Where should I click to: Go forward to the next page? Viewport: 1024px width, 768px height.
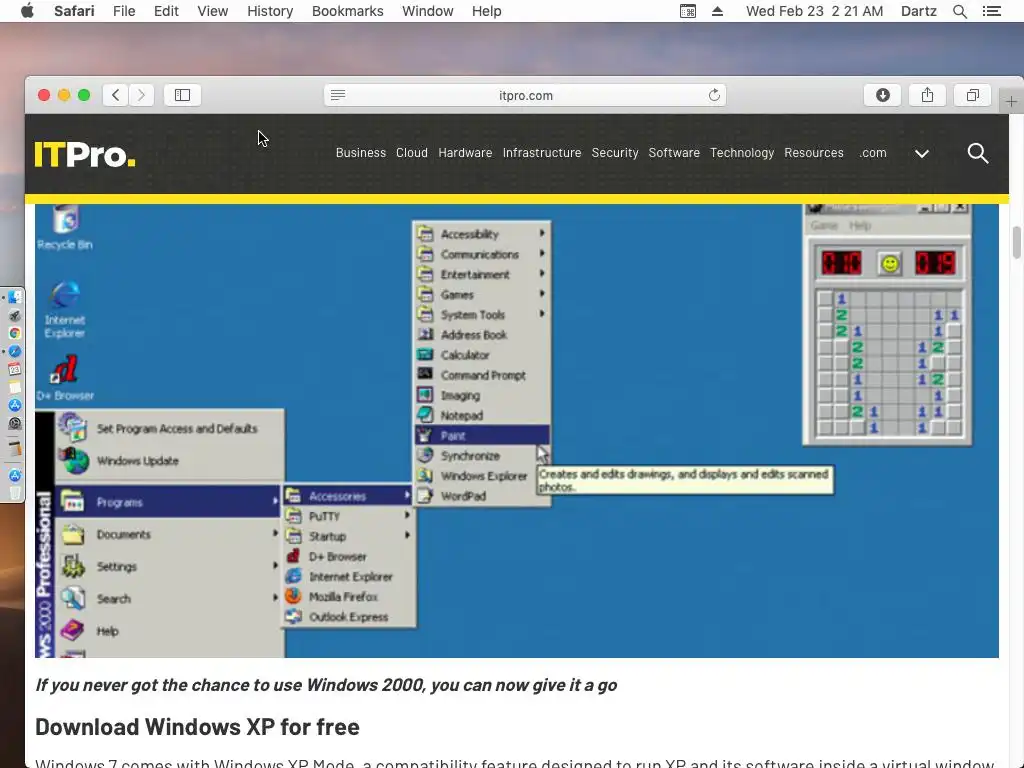point(141,95)
